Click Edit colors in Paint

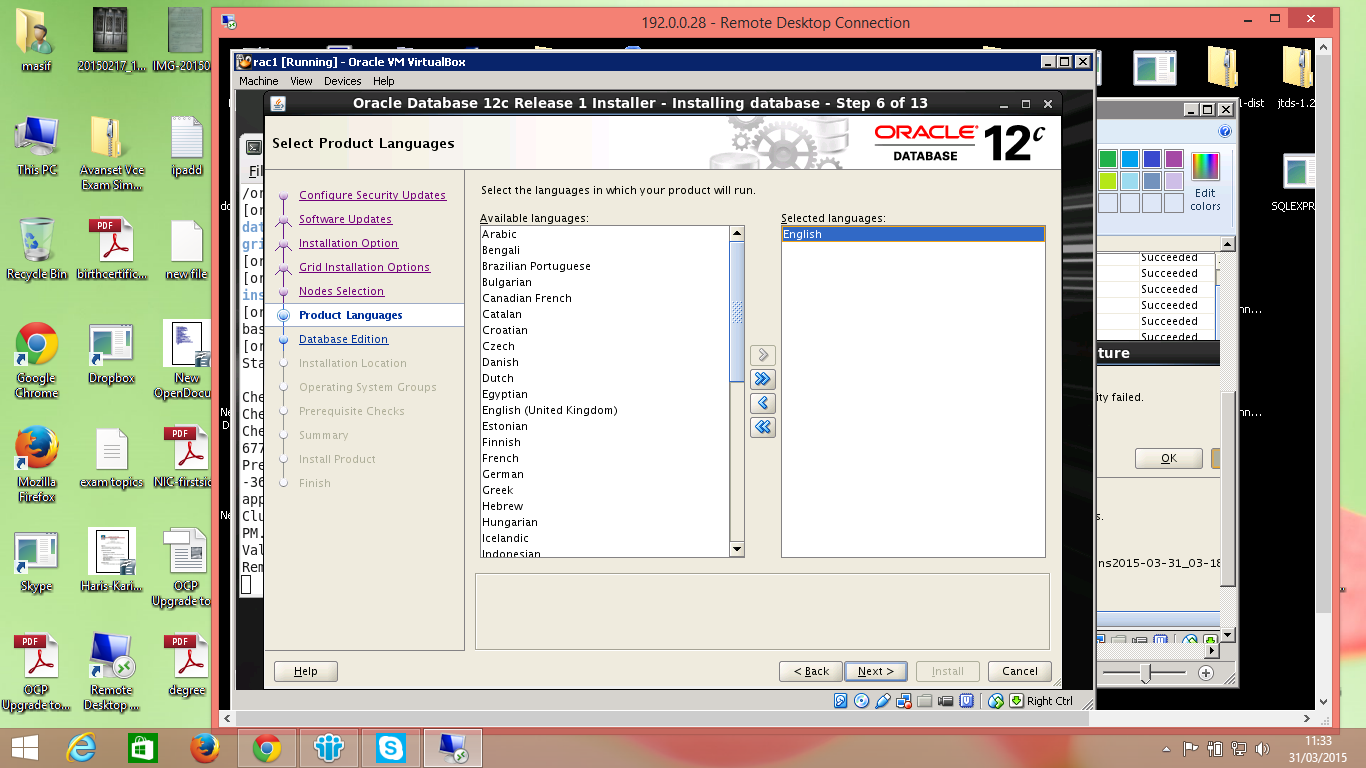(x=1205, y=181)
